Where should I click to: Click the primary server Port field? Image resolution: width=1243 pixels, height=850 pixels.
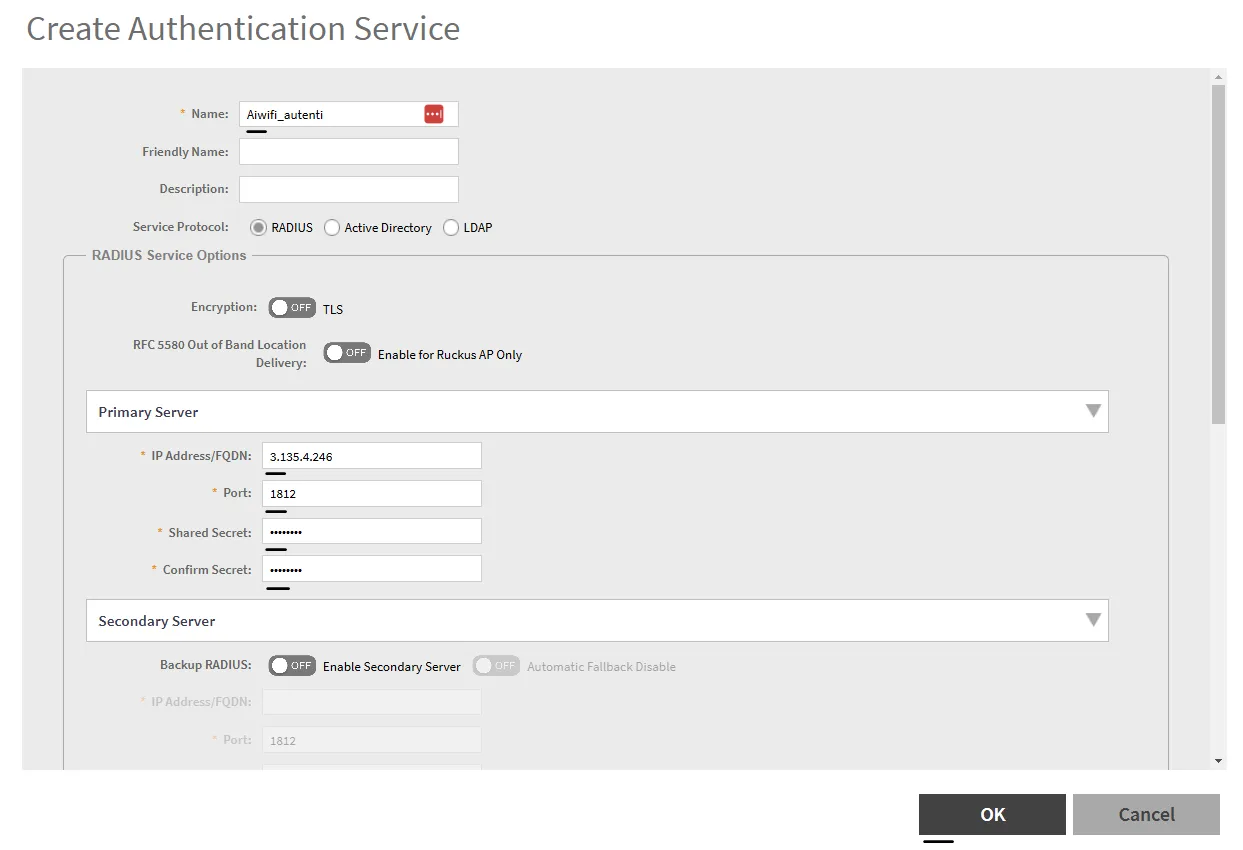click(371, 494)
